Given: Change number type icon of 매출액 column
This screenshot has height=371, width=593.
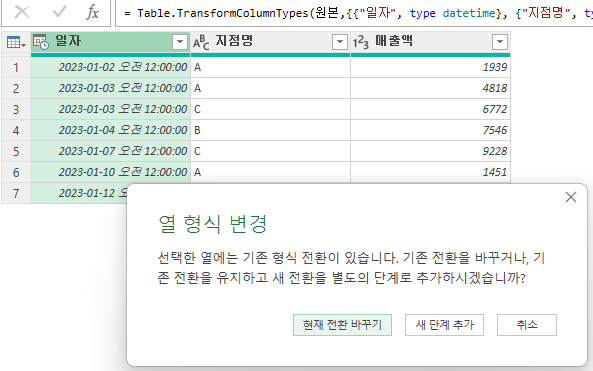Looking at the screenshot, I should 360,42.
